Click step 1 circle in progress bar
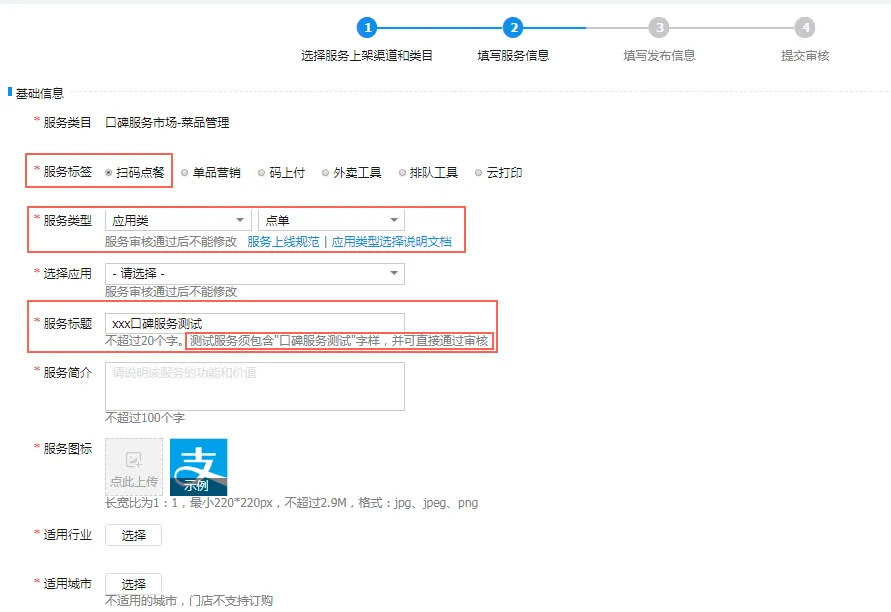This screenshot has width=891, height=612. tap(367, 27)
